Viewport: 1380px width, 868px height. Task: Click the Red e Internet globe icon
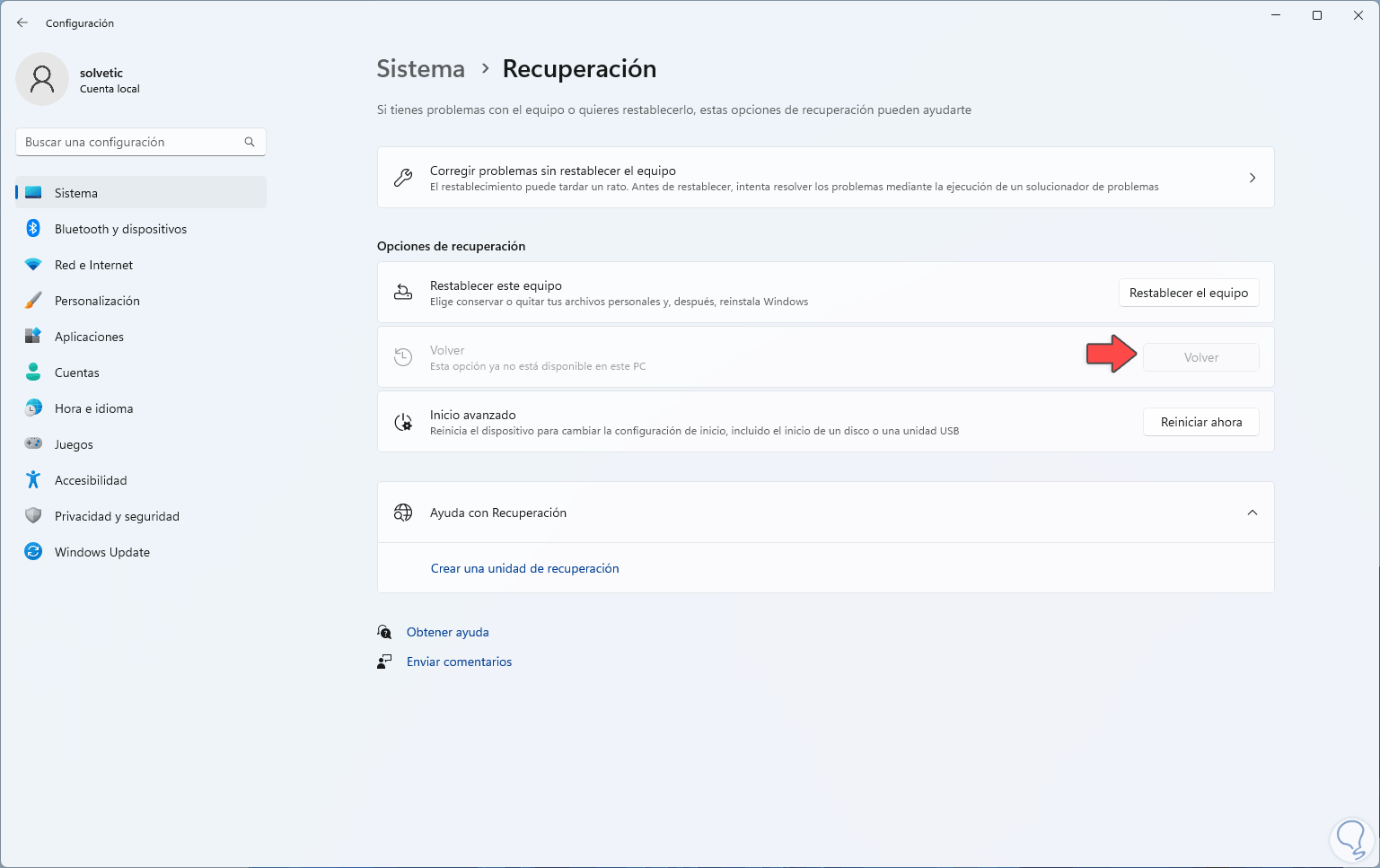click(x=33, y=264)
